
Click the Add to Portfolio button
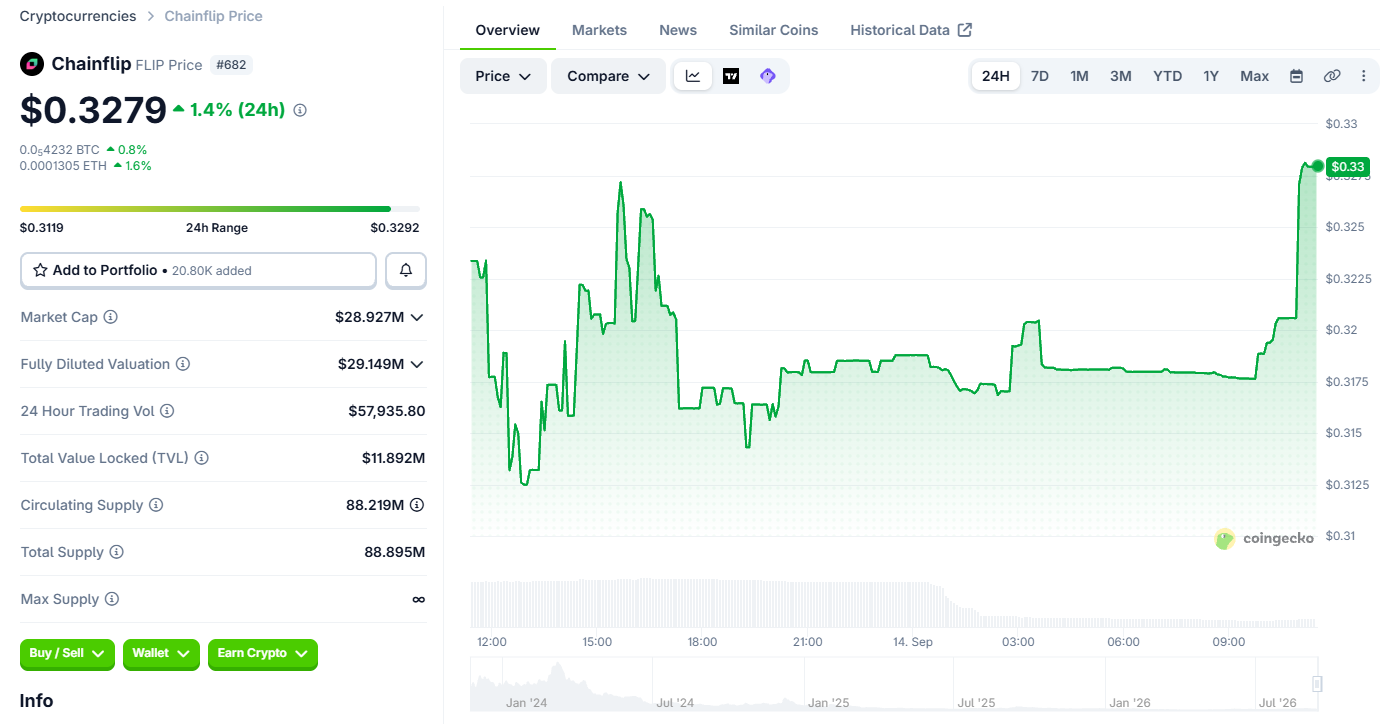198,270
